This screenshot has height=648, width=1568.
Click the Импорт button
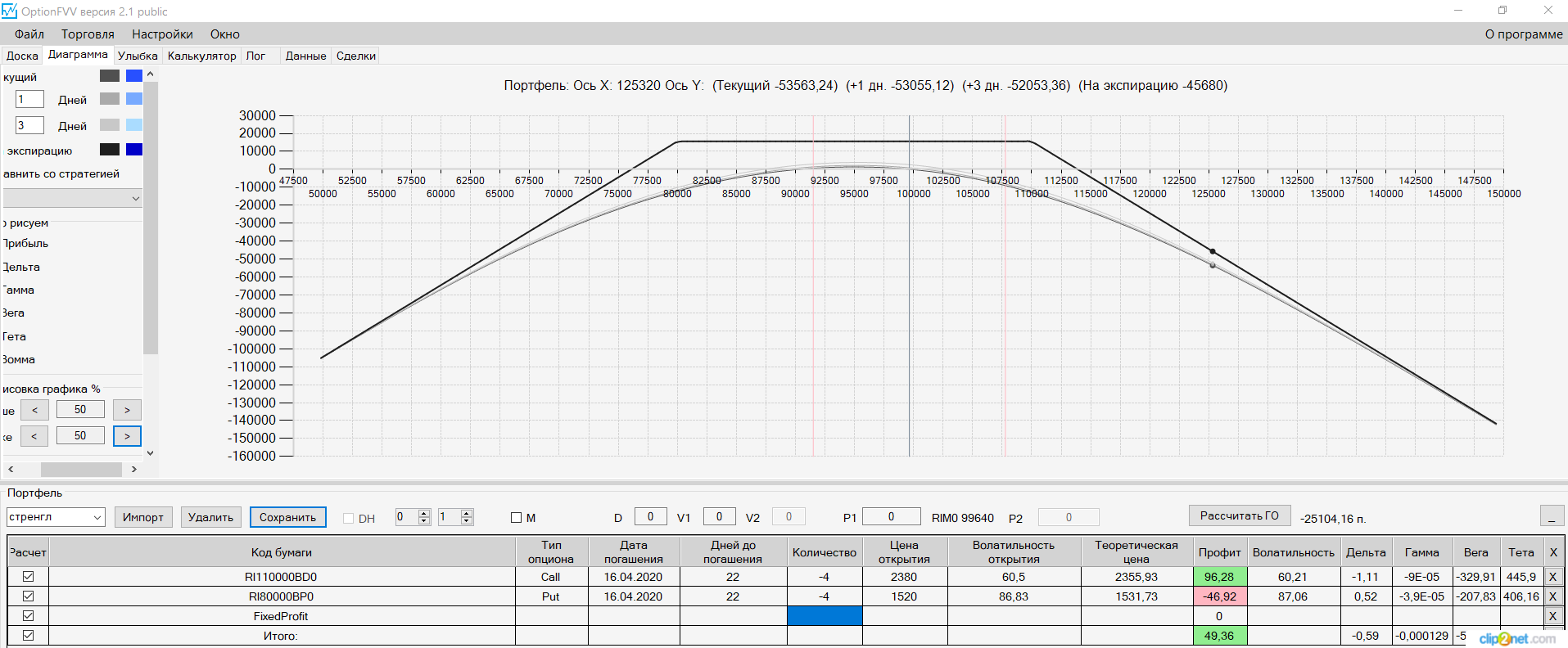[x=143, y=517]
